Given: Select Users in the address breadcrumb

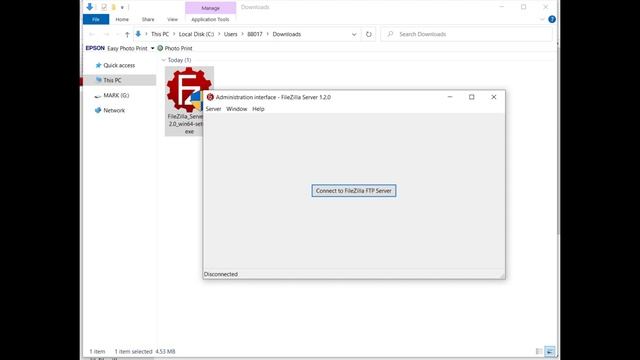Looking at the screenshot, I should point(230,34).
